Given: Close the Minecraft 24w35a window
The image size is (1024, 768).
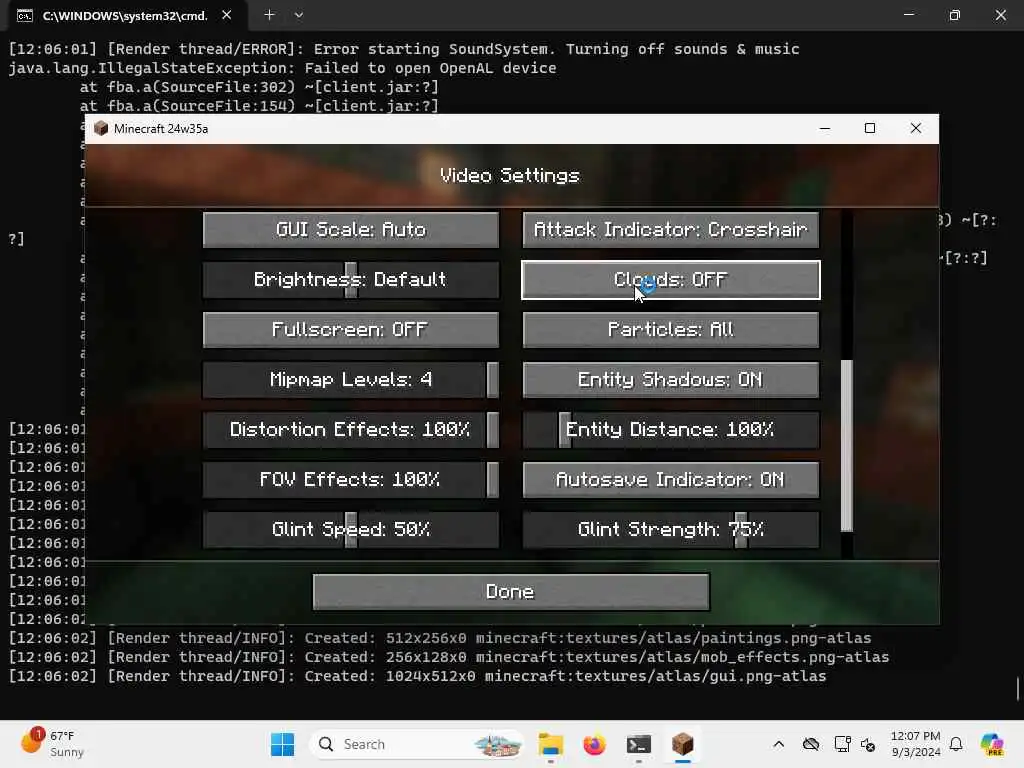Looking at the screenshot, I should [916, 129].
